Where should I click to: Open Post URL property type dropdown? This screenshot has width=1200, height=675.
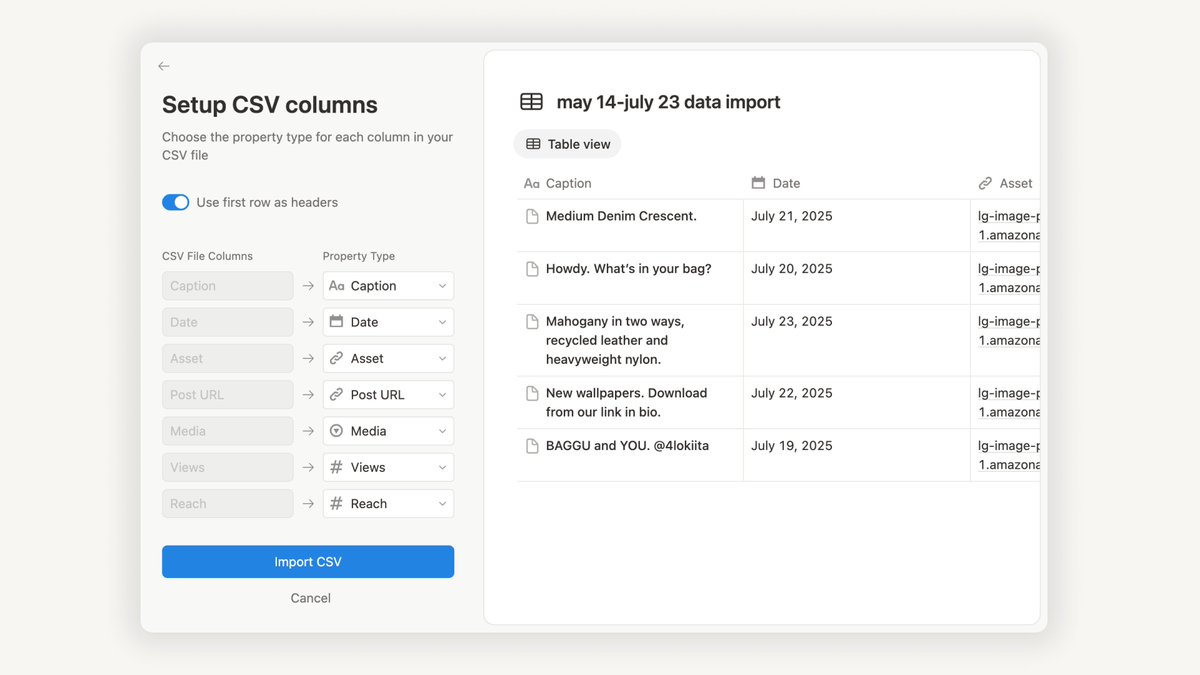pos(388,395)
